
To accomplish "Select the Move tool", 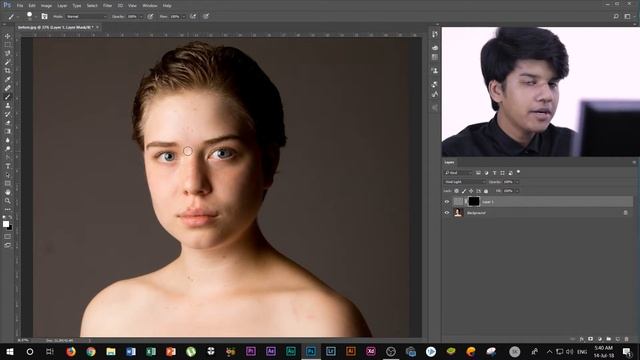I will [x=7, y=36].
